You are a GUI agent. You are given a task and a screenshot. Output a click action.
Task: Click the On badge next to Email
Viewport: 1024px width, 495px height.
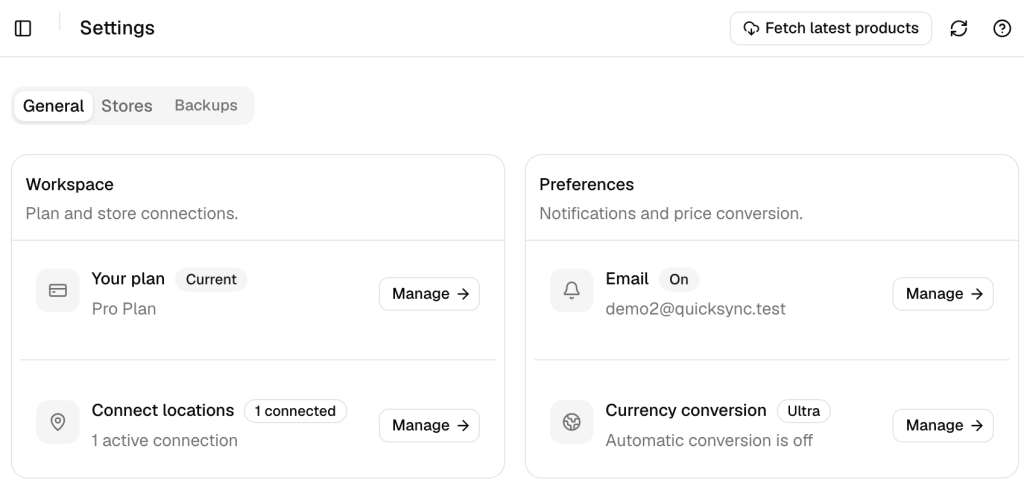(x=679, y=279)
